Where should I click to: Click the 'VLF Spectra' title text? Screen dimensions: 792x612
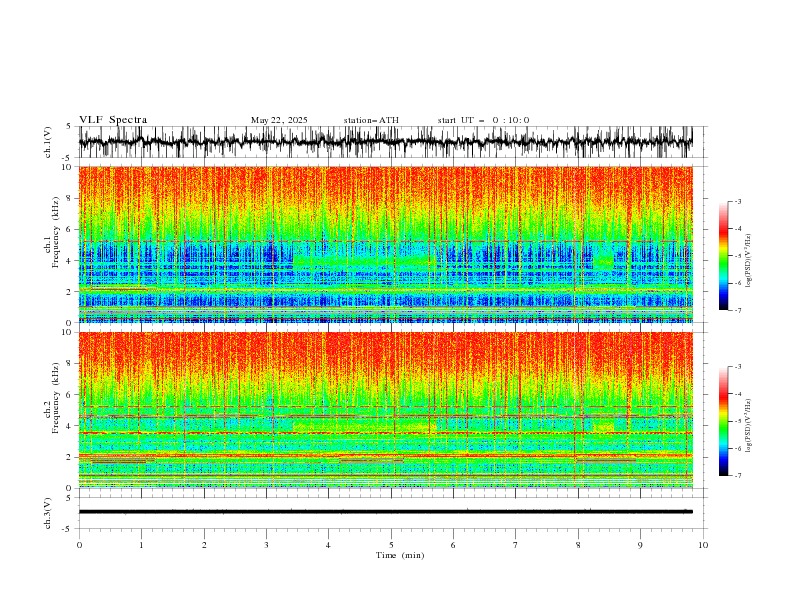tap(113, 120)
